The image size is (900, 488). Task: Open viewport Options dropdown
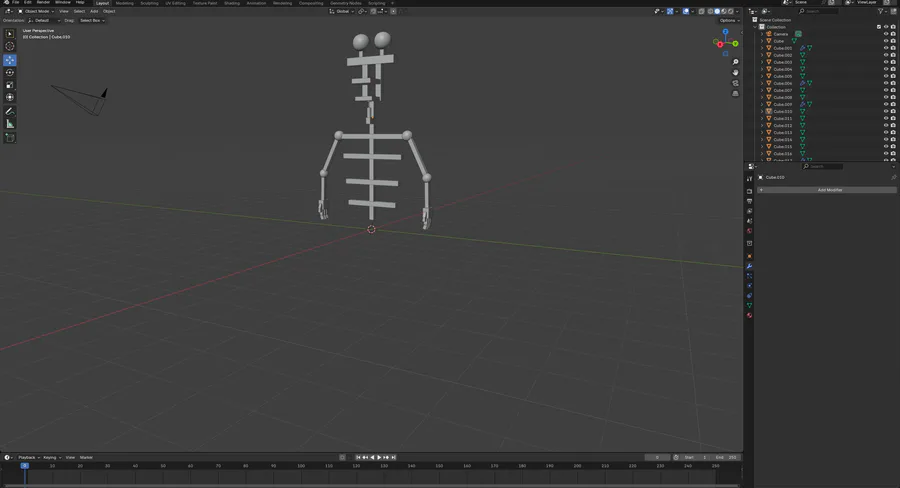pyautogui.click(x=729, y=20)
